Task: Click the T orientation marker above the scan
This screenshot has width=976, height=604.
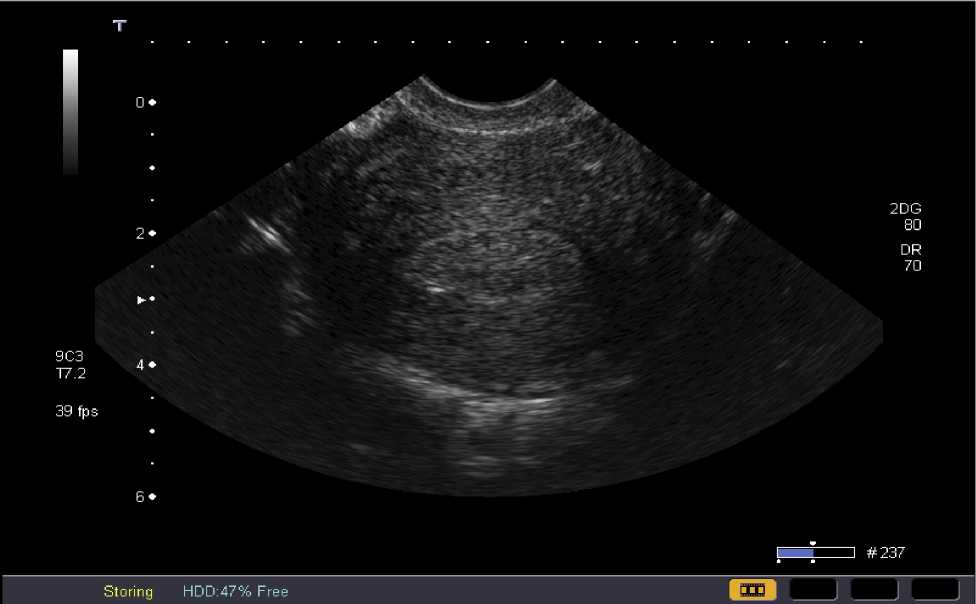Action: 120,26
